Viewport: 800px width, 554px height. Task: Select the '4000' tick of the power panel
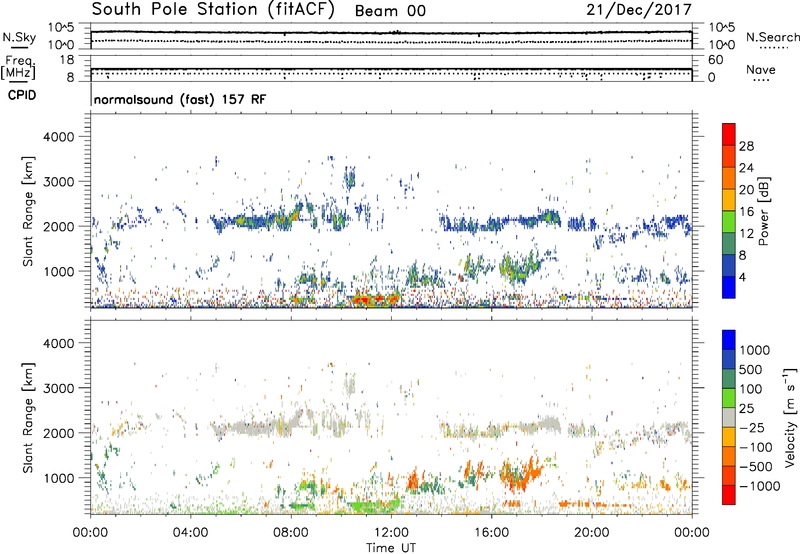(x=58, y=137)
